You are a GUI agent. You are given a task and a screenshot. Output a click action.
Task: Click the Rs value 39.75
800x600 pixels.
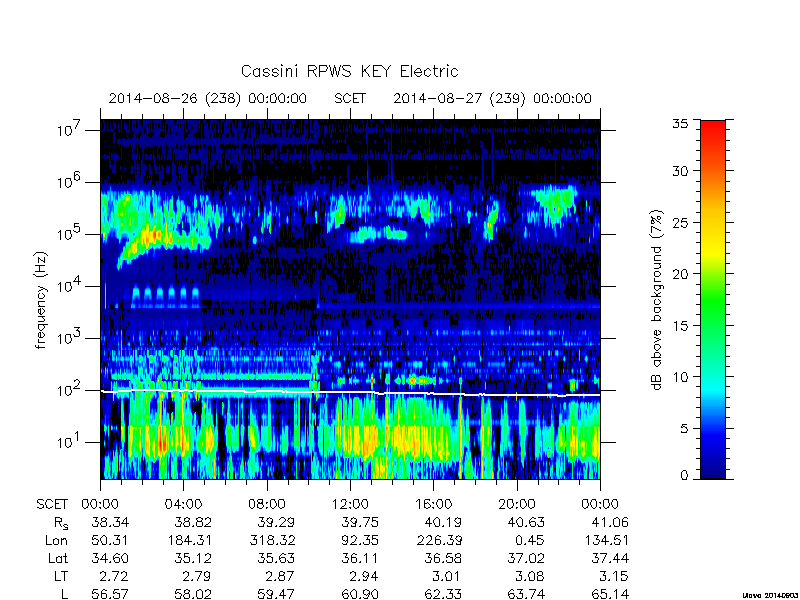[360, 522]
